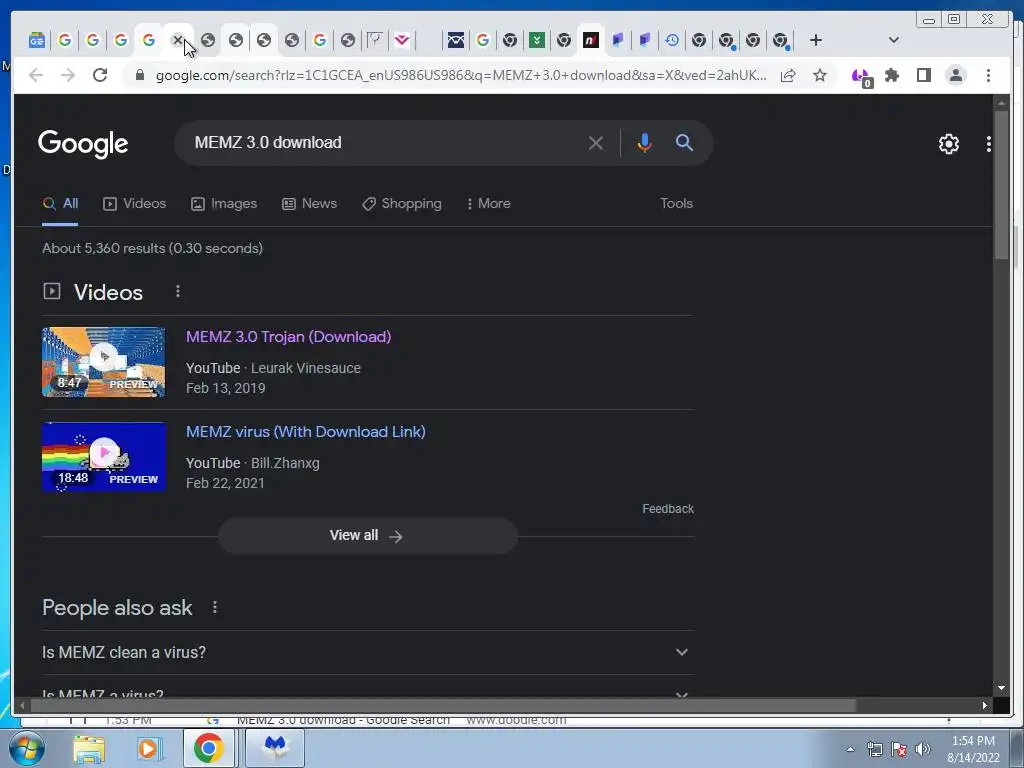Click the vertical scrollbar down arrow
Screen dimensions: 1024x768
[1001, 688]
